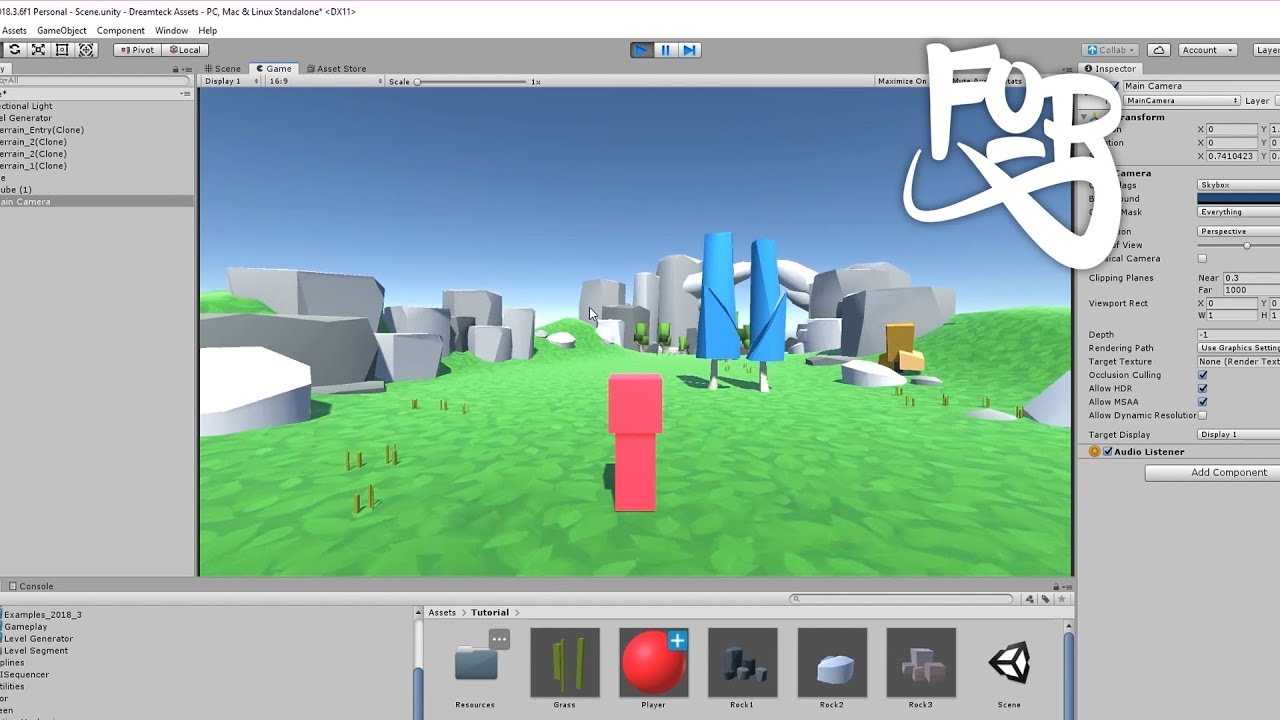Toggle Allow Dynamic Resolution checkbox

click(x=1202, y=415)
